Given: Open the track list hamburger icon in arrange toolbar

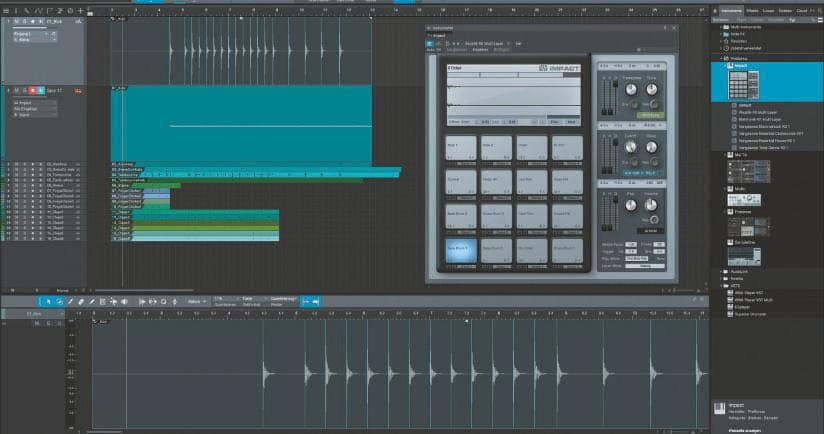Looking at the screenshot, I should (6, 11).
